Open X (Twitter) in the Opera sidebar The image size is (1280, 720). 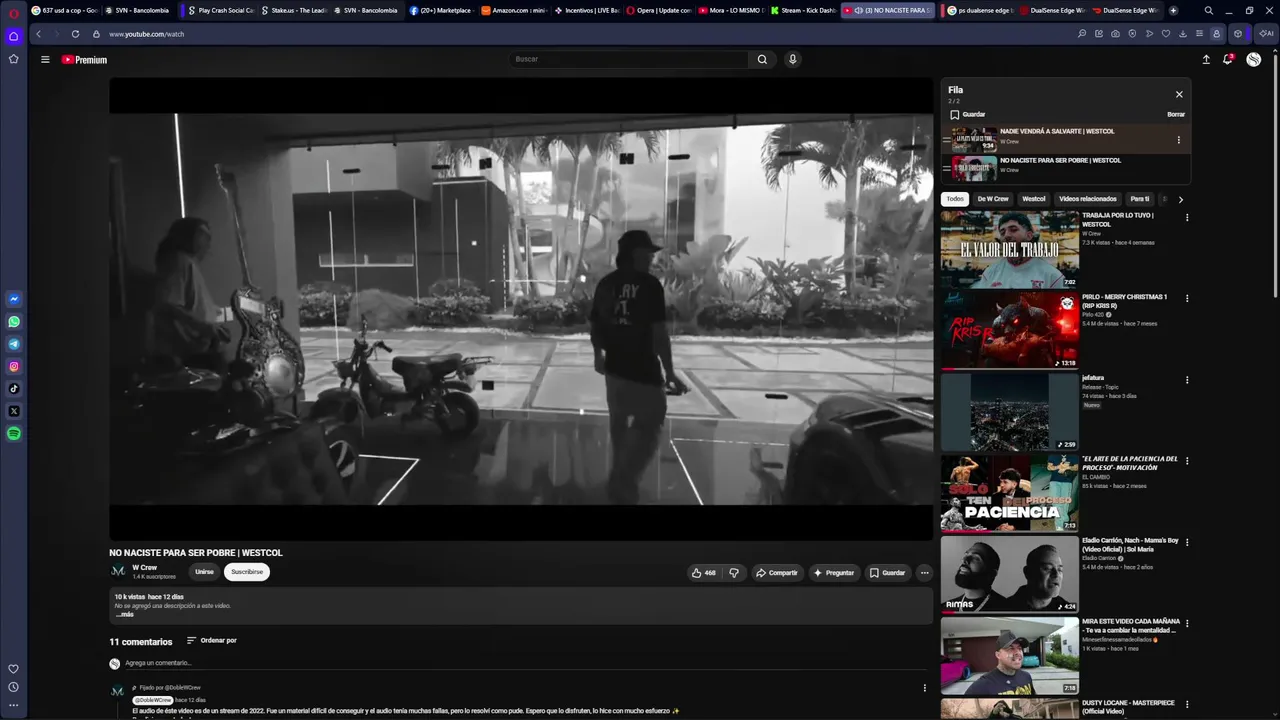click(x=14, y=411)
